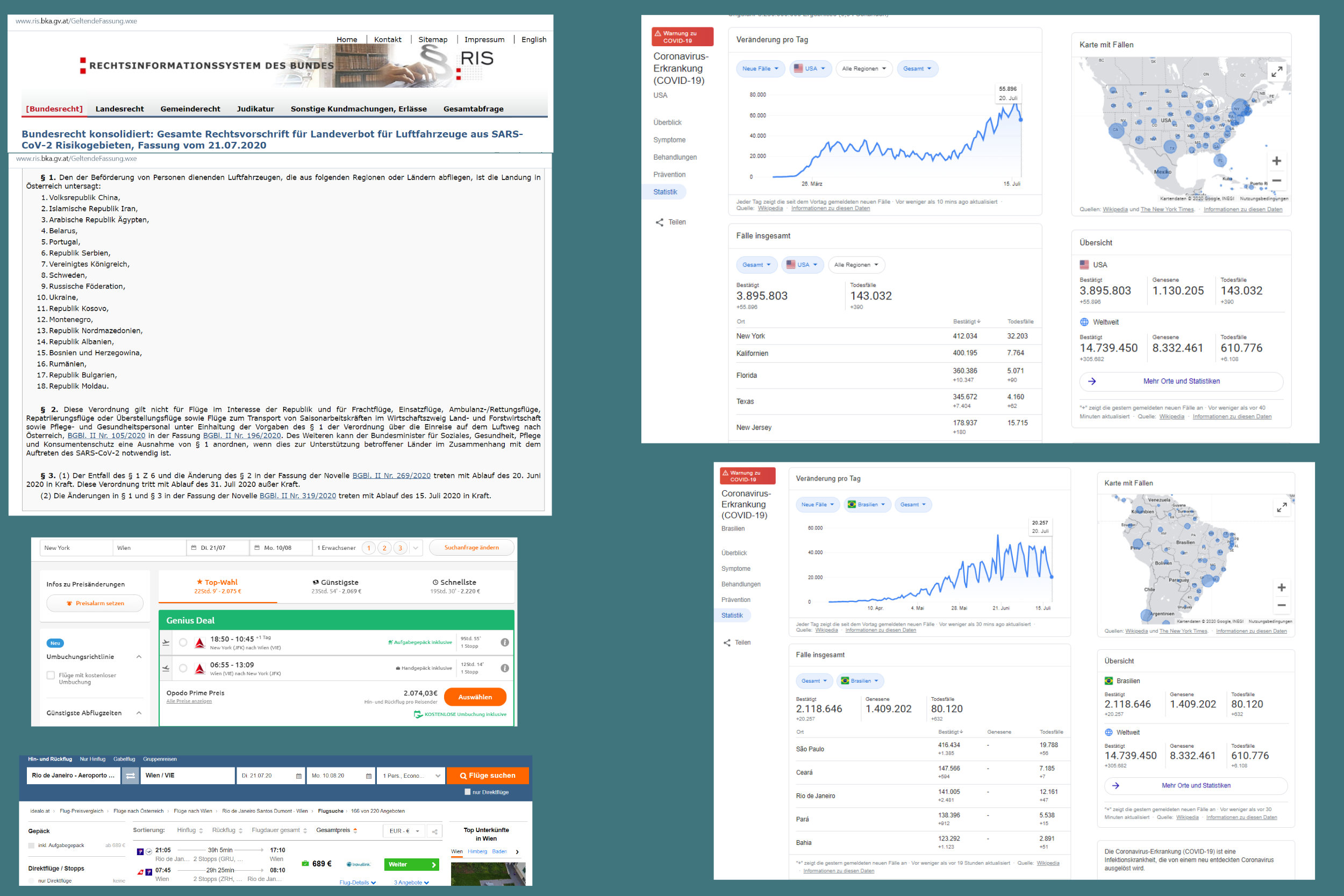This screenshot has width=1344, height=896.
Task: Click the share icon next to EUR currency
Action: (435, 832)
